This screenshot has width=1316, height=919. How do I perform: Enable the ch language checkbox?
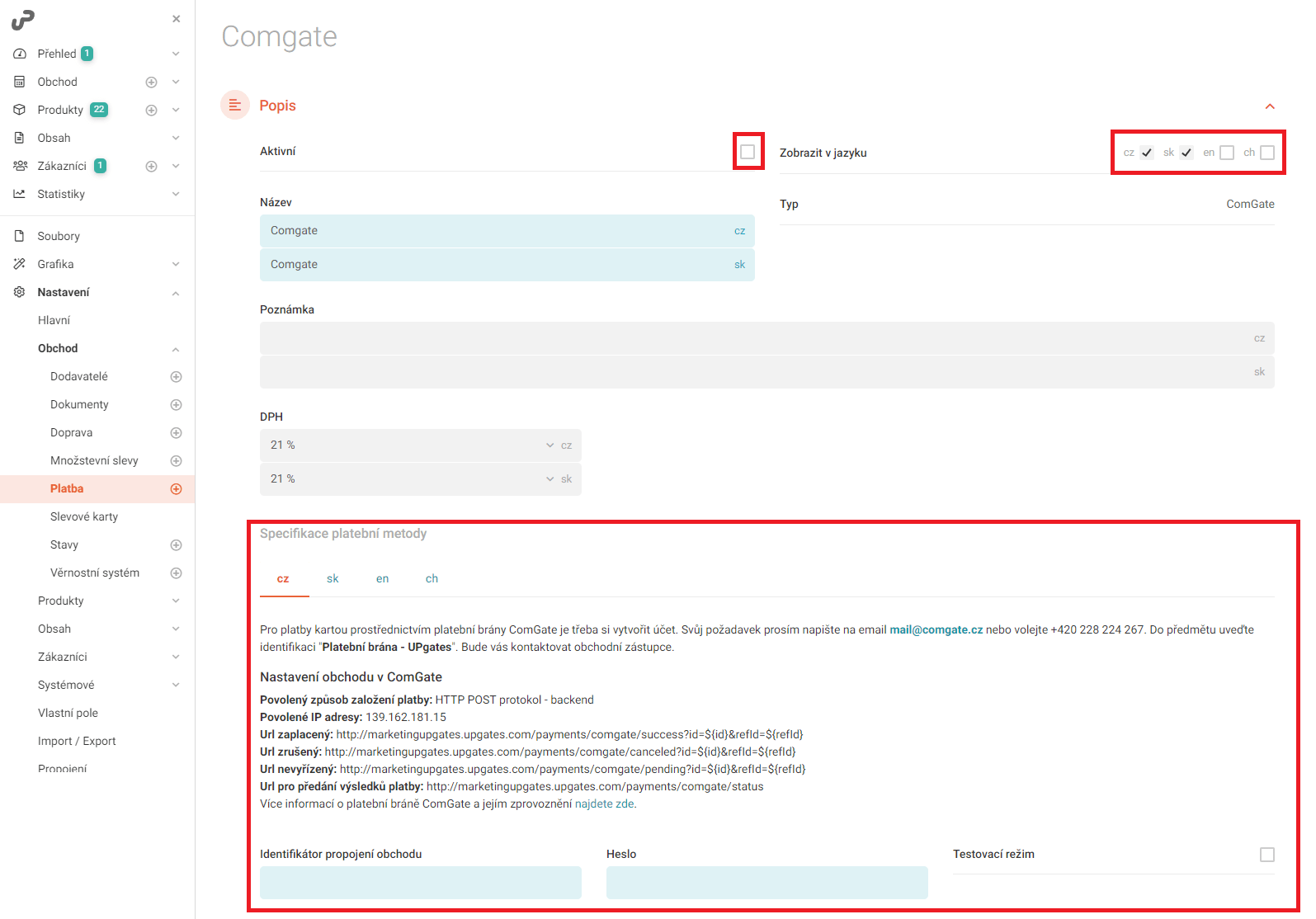[x=1267, y=153]
